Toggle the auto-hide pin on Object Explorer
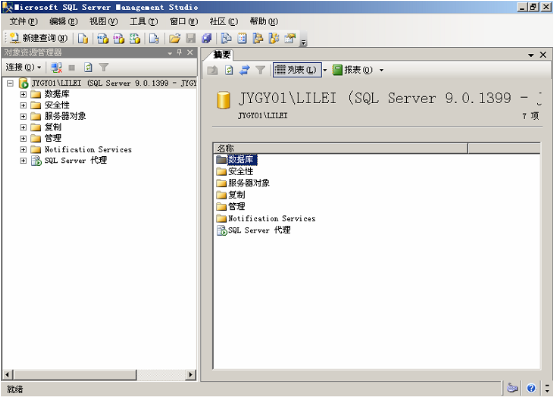Screen dimensions: 555x398 click(x=179, y=52)
